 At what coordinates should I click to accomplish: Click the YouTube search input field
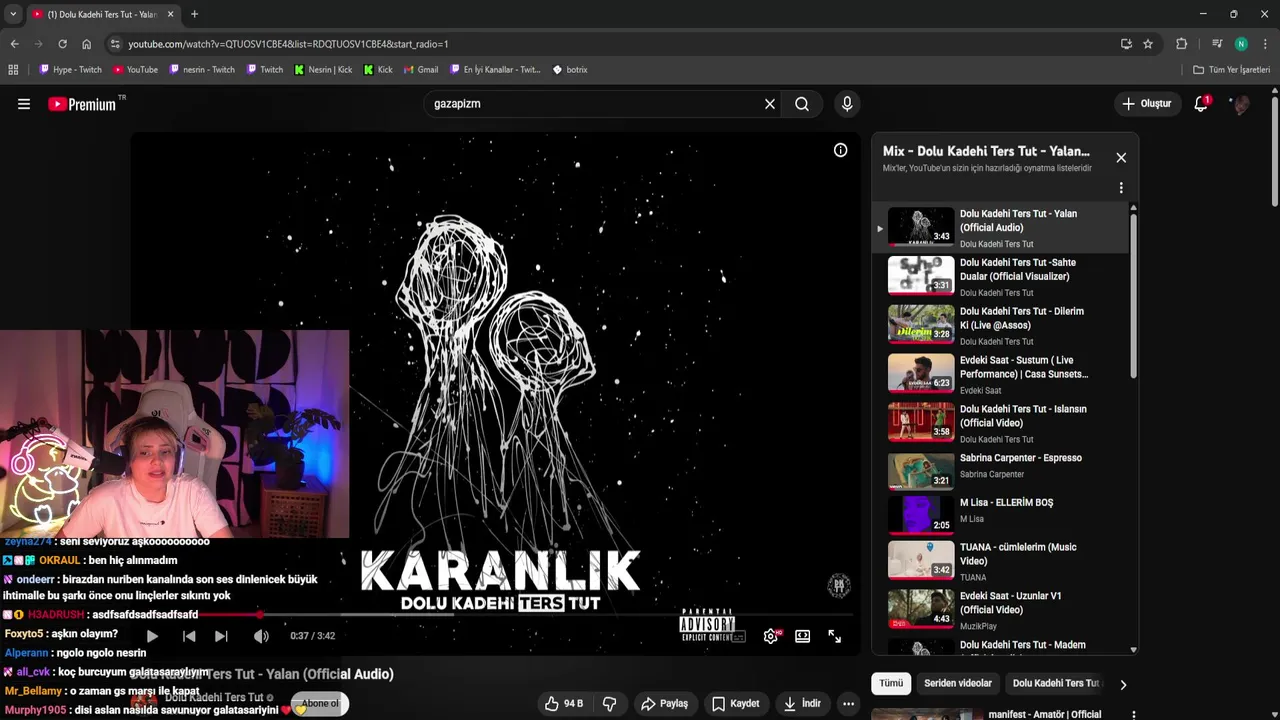click(595, 104)
